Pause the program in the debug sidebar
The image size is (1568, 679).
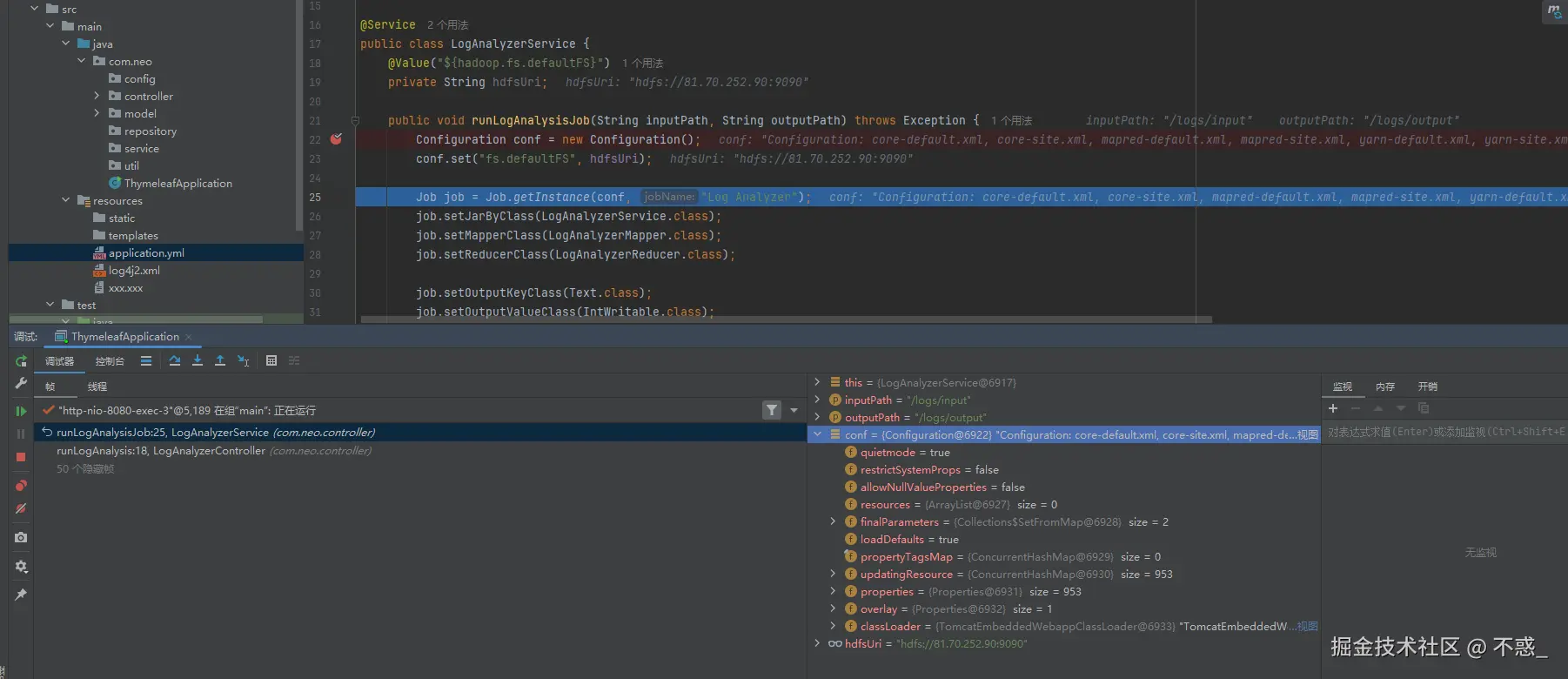(21, 434)
